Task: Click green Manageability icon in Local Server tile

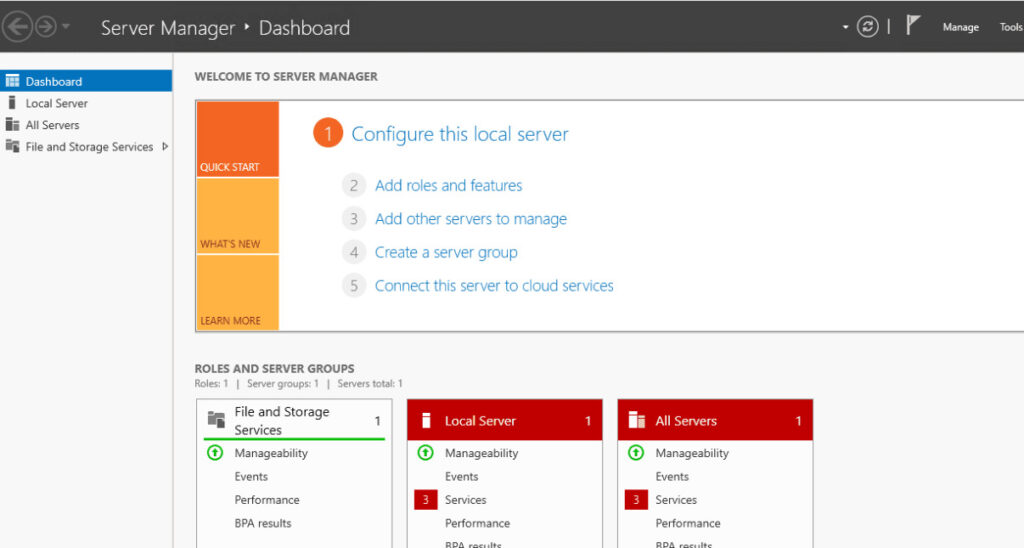Action: pyautogui.click(x=425, y=453)
